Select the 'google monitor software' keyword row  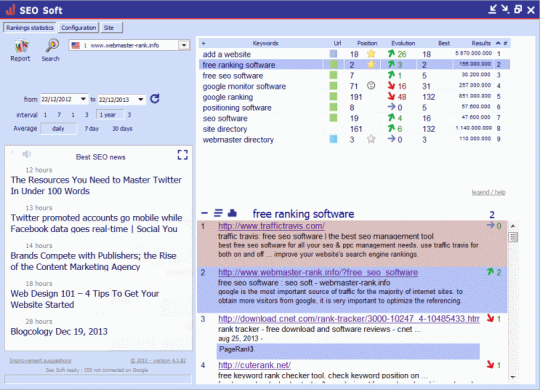(x=354, y=86)
